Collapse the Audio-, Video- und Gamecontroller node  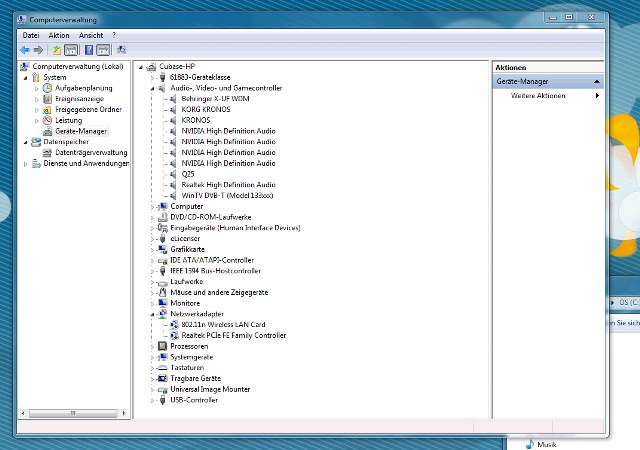pyautogui.click(x=152, y=88)
